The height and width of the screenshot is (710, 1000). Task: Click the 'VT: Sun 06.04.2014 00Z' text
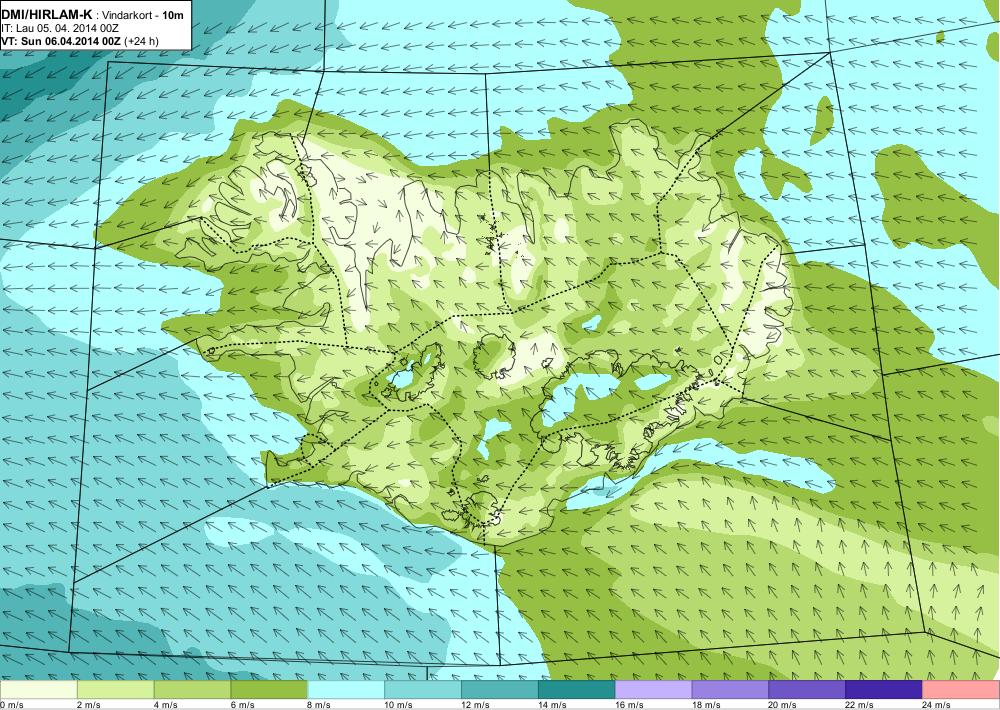pos(61,41)
